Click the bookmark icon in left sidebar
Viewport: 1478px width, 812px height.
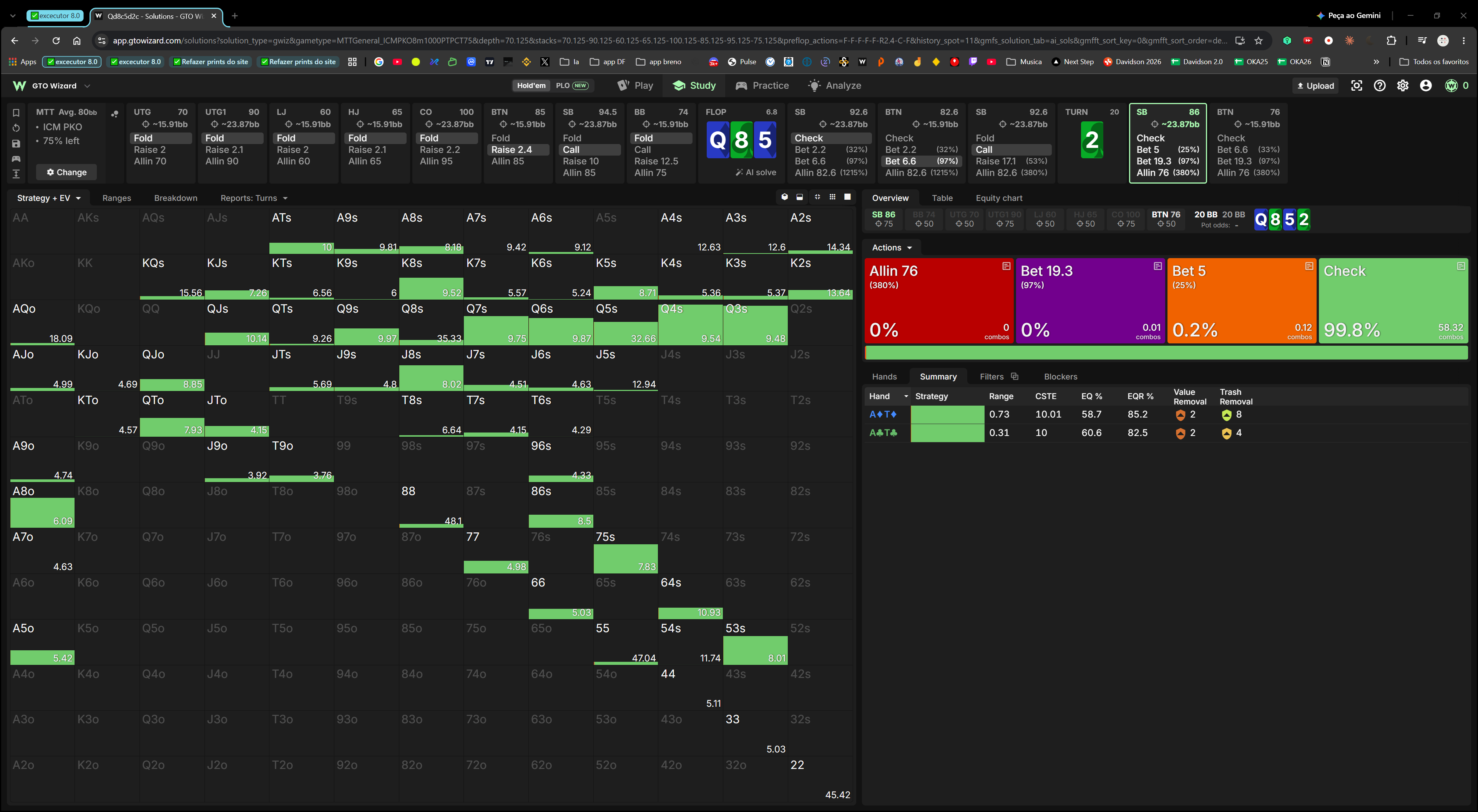pyautogui.click(x=16, y=113)
